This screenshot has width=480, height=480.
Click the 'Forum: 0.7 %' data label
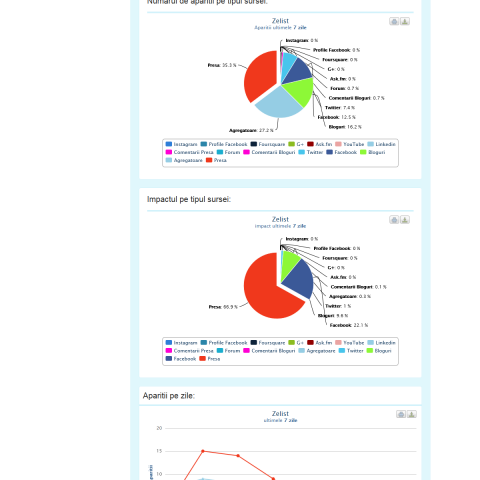click(345, 89)
